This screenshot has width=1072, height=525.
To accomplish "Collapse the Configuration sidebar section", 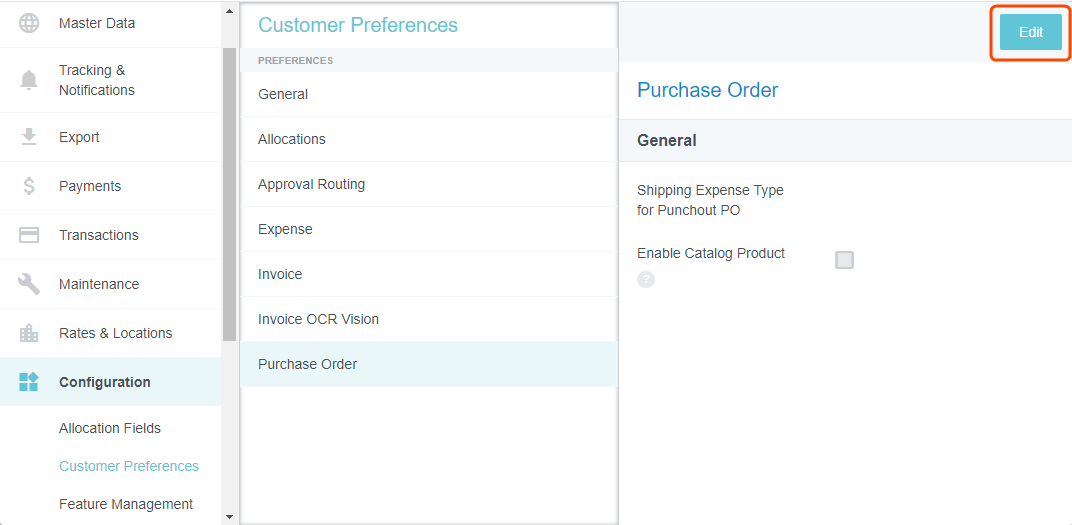I will (105, 382).
